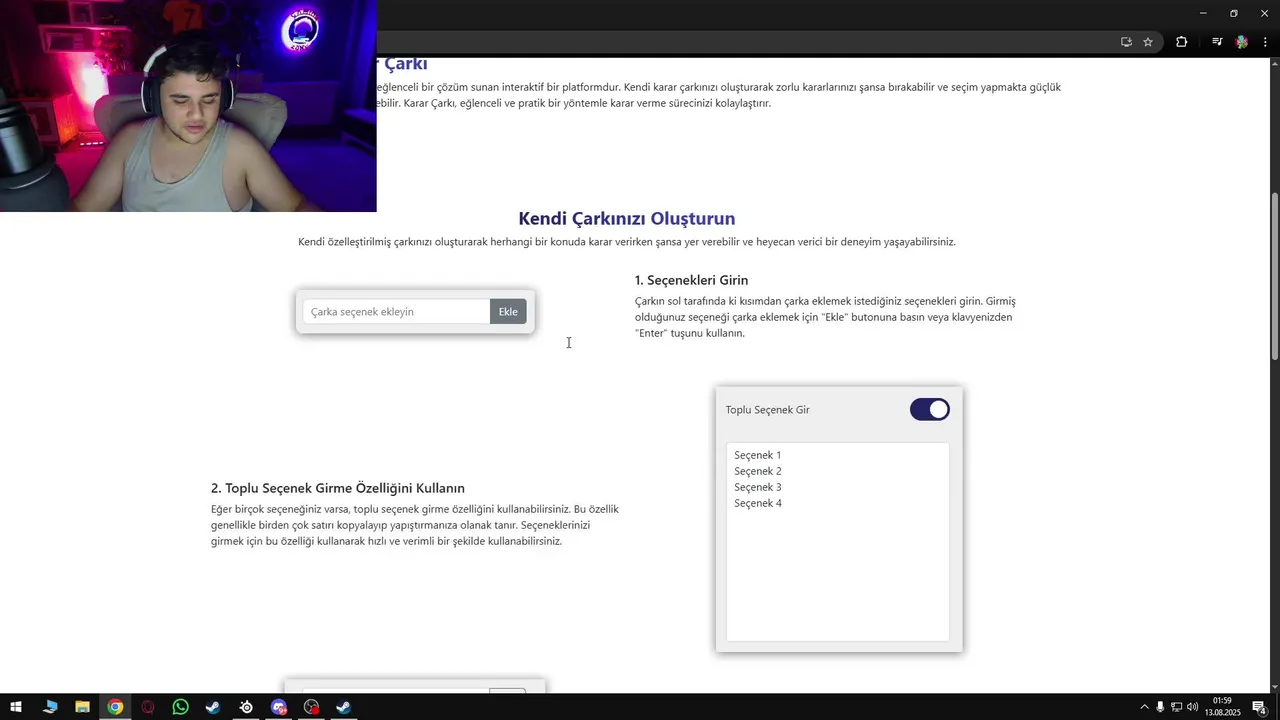The image size is (1280, 720).
Task: Click the 2. Toplu Seçenek Girme Özelliğini Kullanın heading
Action: [x=338, y=488]
